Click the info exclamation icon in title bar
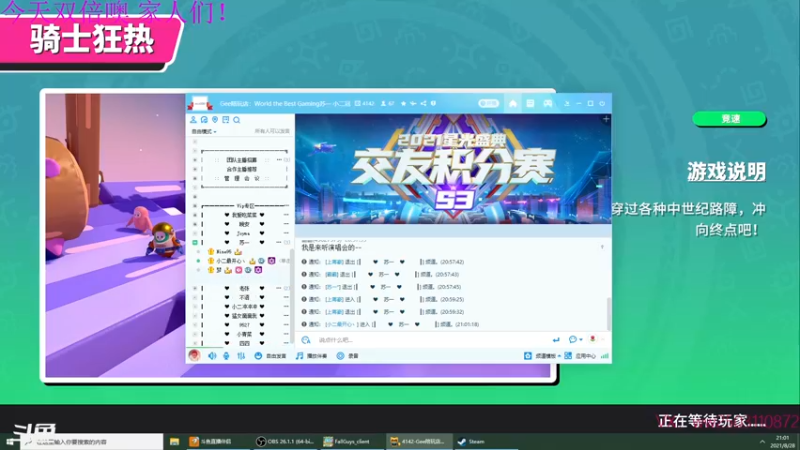 [x=434, y=104]
